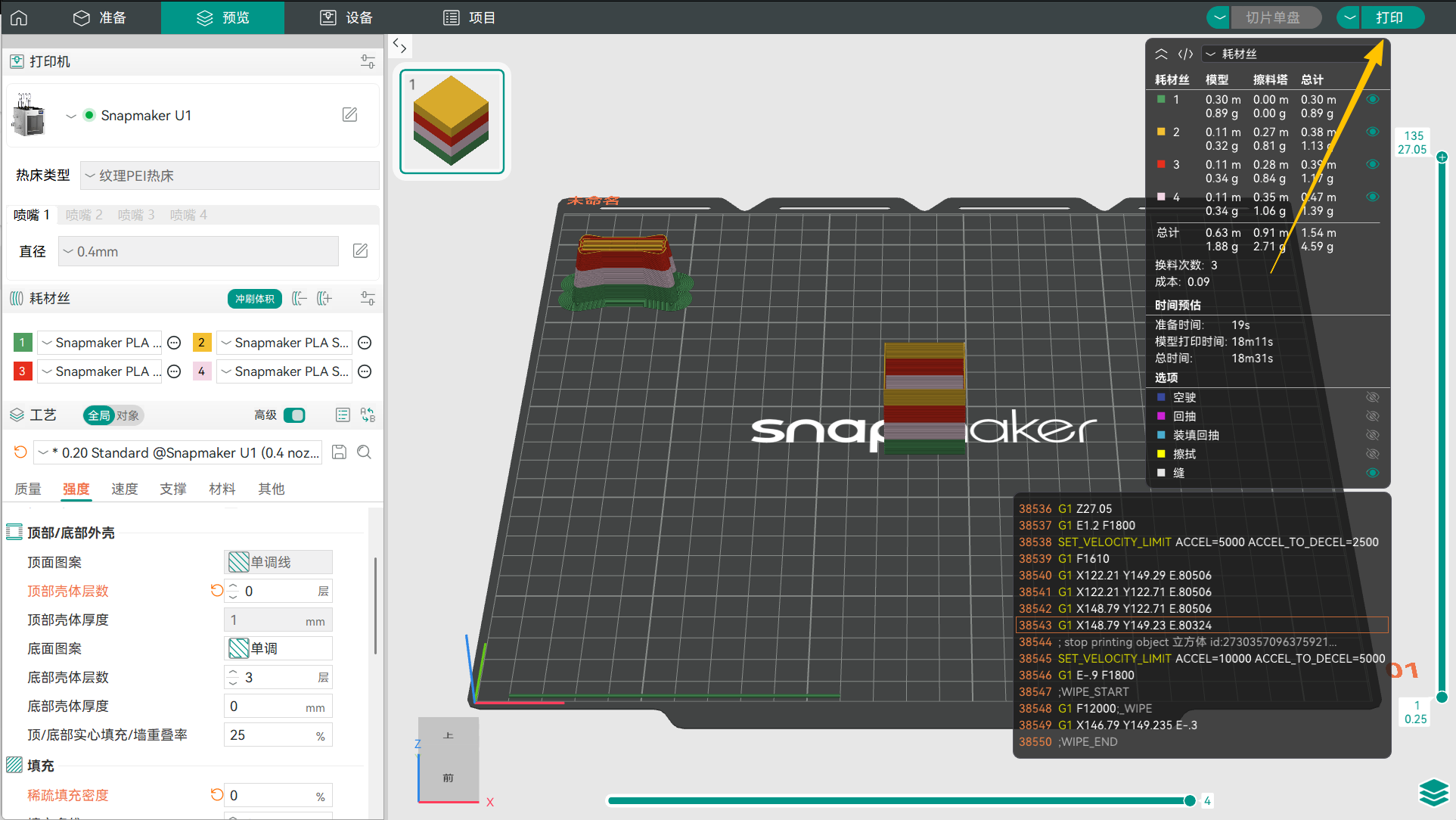Open printer settings sliders icon

[x=368, y=61]
